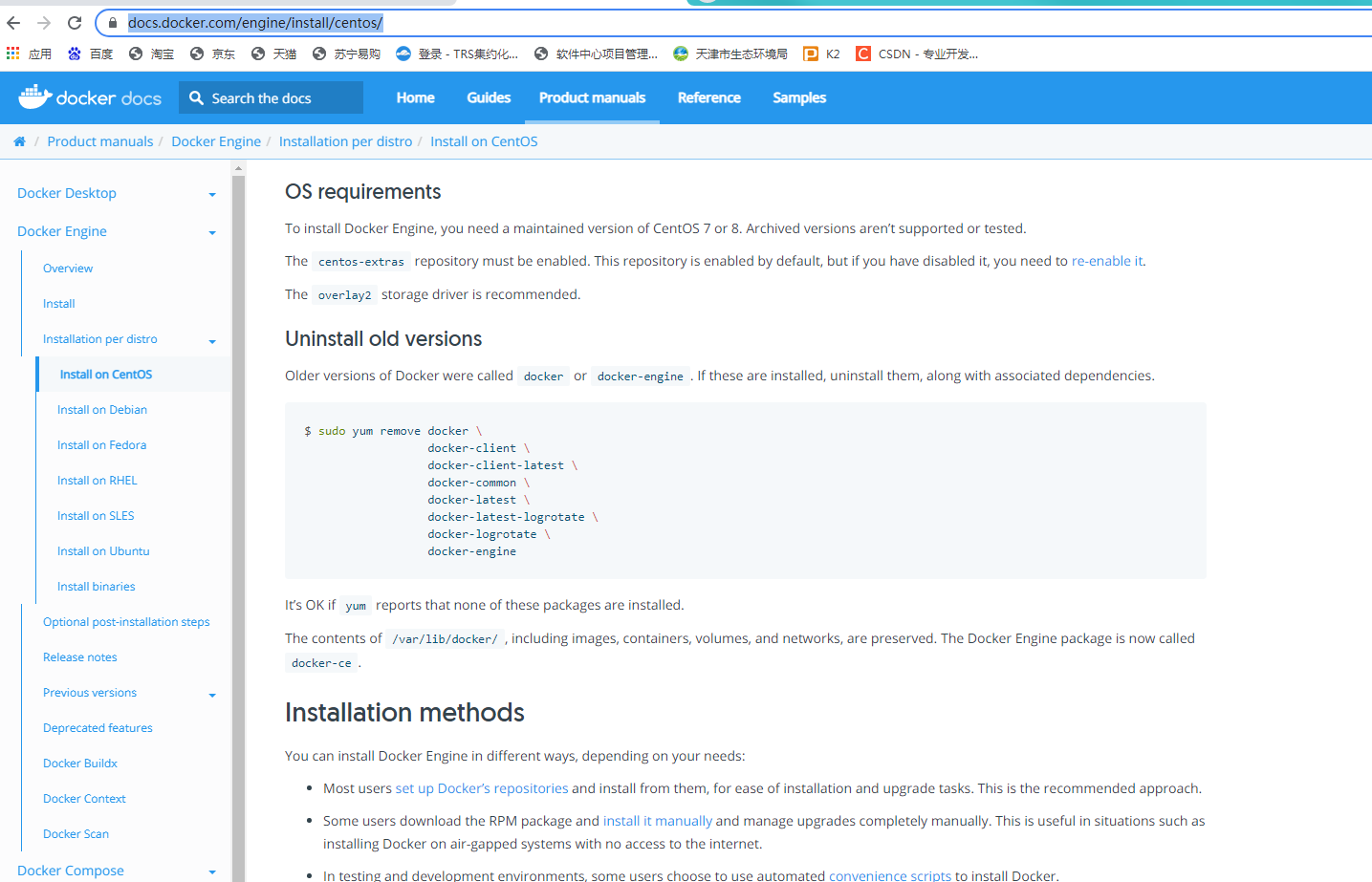Click the browser forward arrow
The image size is (1372, 882).
point(44,22)
